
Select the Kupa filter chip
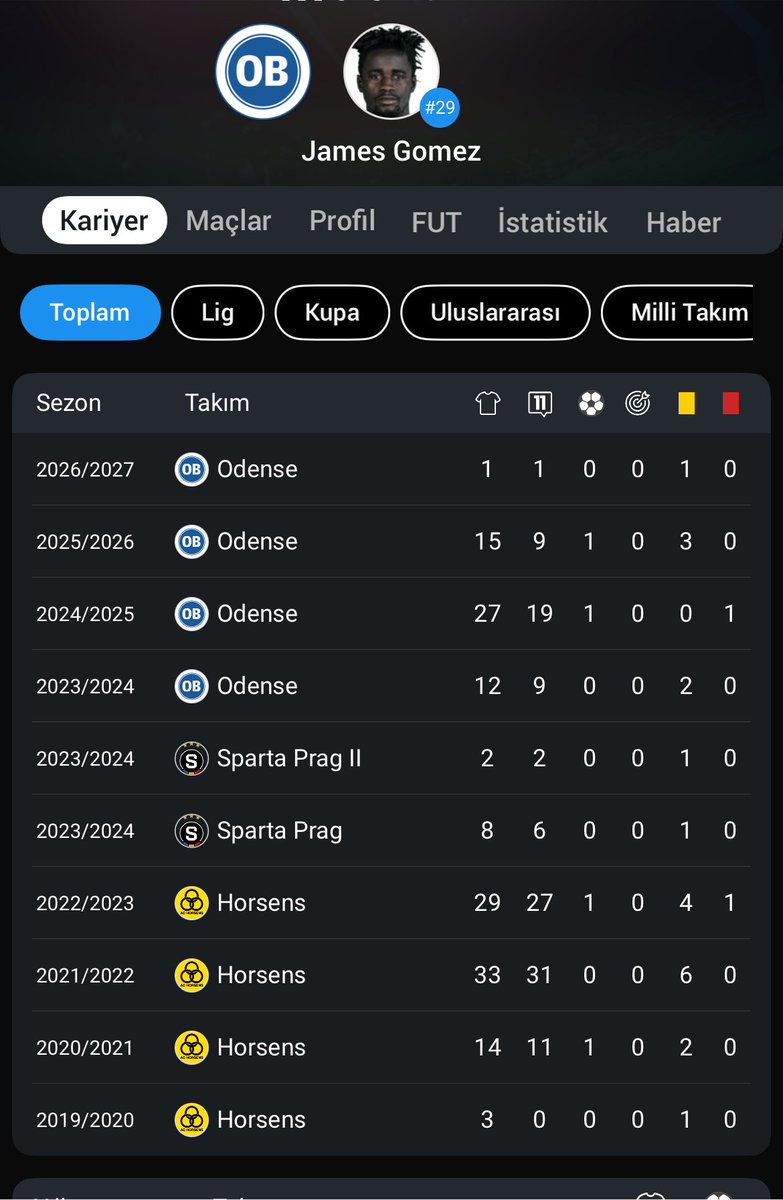click(x=332, y=313)
